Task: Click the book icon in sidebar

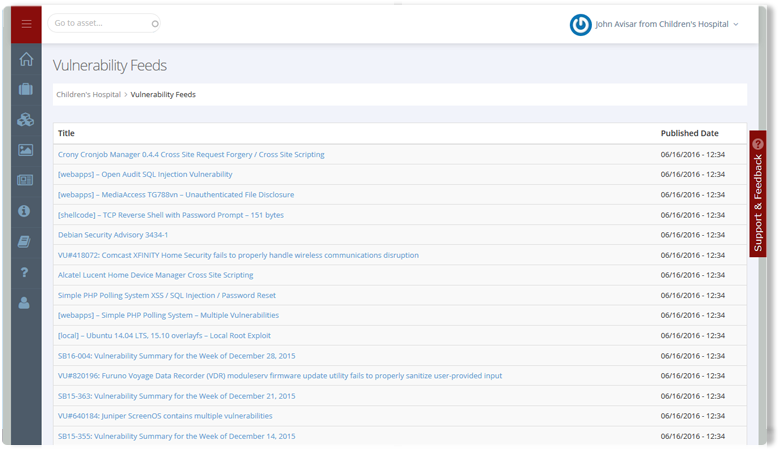Action: click(26, 241)
